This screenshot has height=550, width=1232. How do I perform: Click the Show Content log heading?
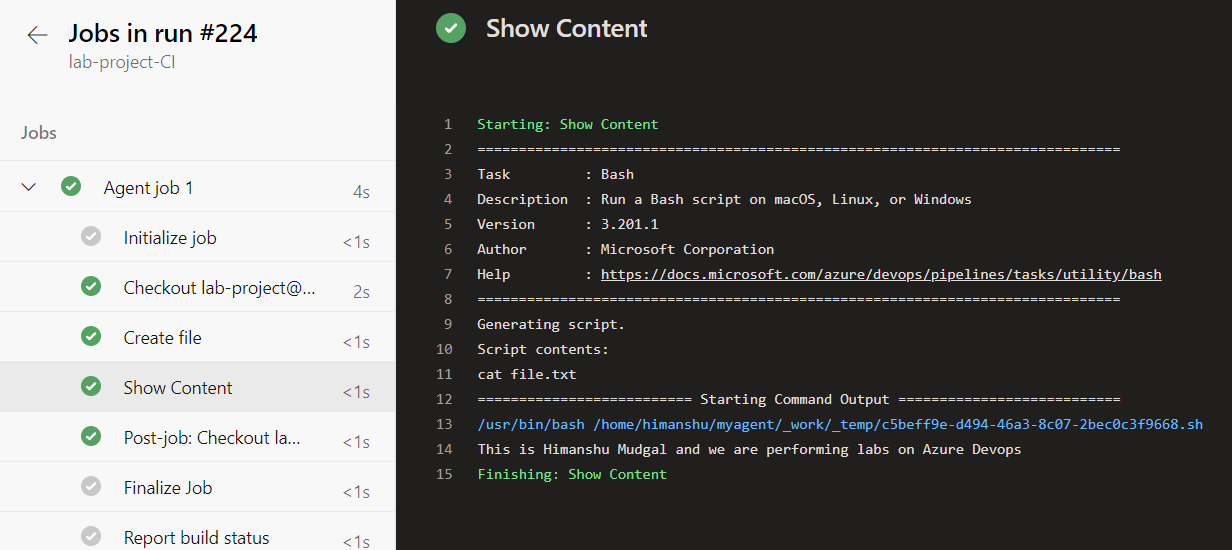(567, 29)
